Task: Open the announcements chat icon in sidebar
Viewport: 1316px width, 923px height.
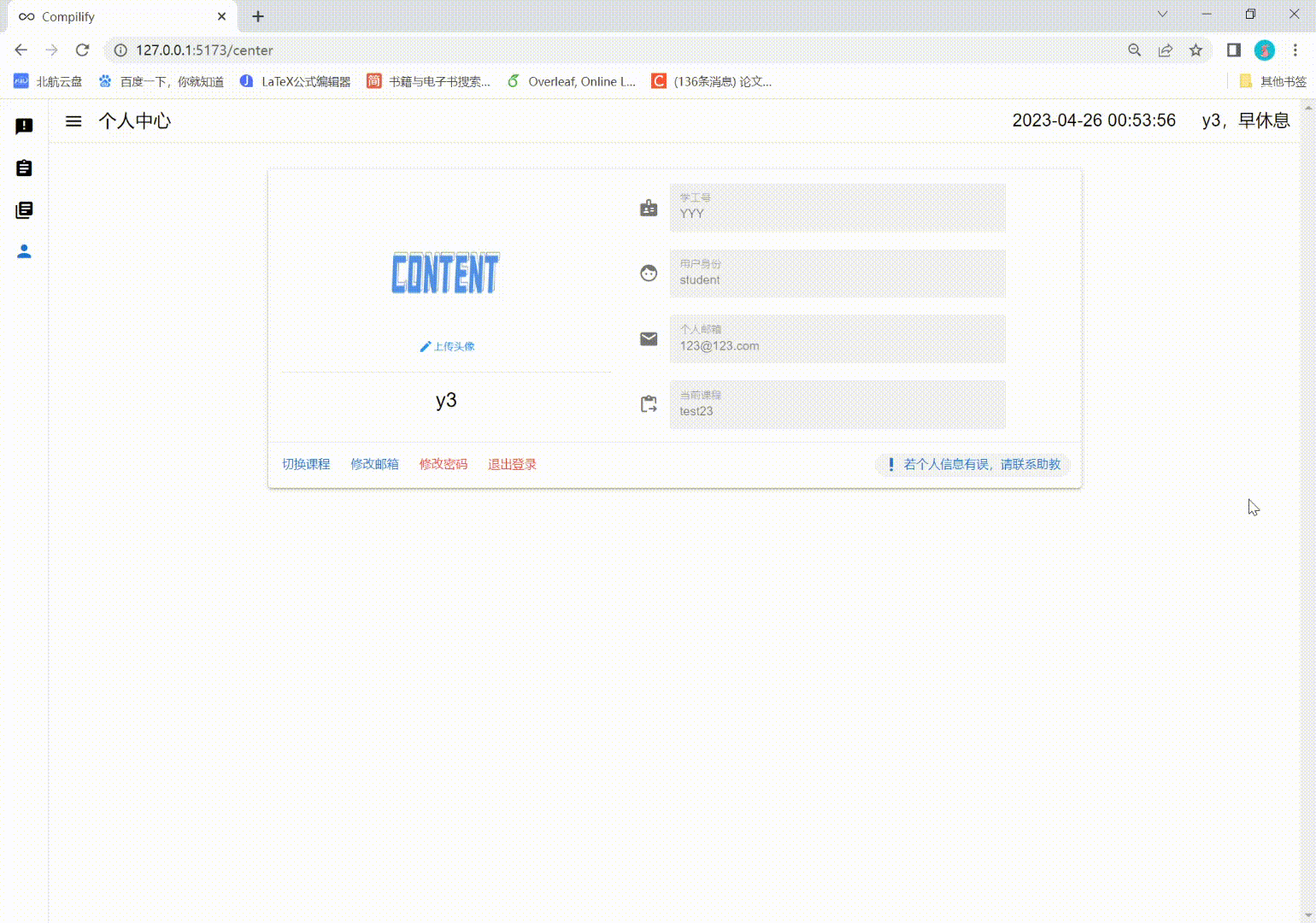Action: pyautogui.click(x=23, y=126)
